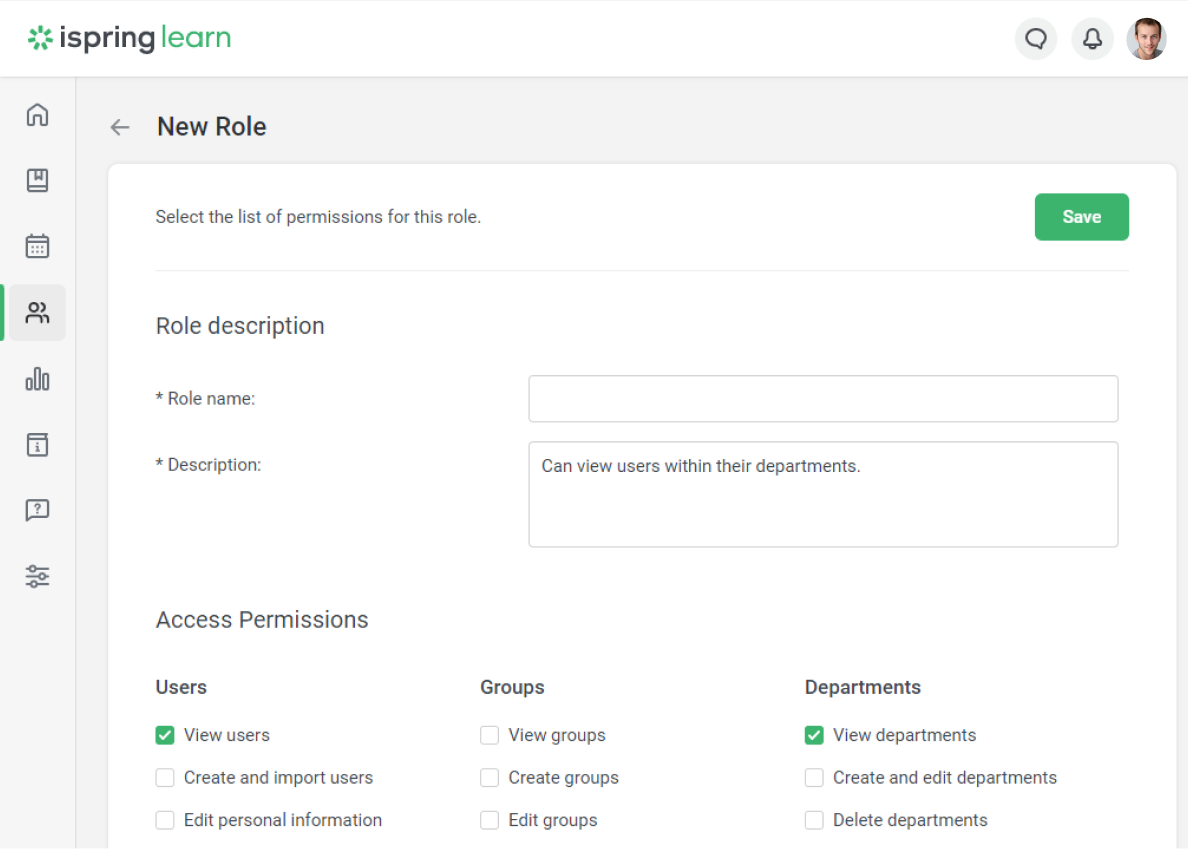Go back using the arrow near New Role
This screenshot has height=849, width=1188.
coord(119,127)
